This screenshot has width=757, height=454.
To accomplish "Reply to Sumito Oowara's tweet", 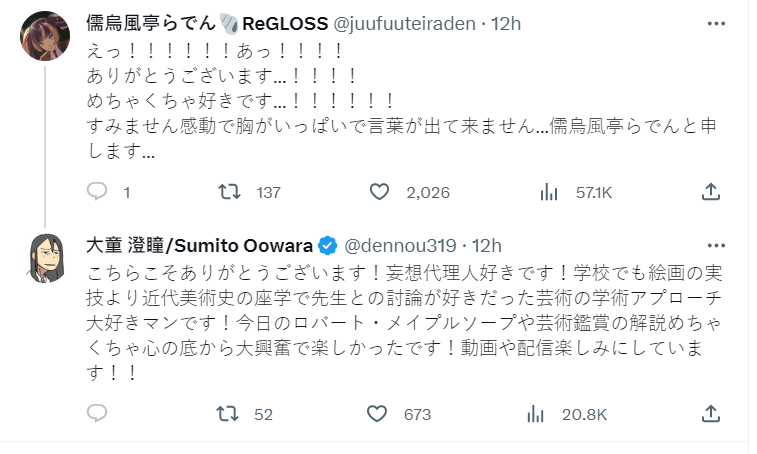I will pos(97,414).
